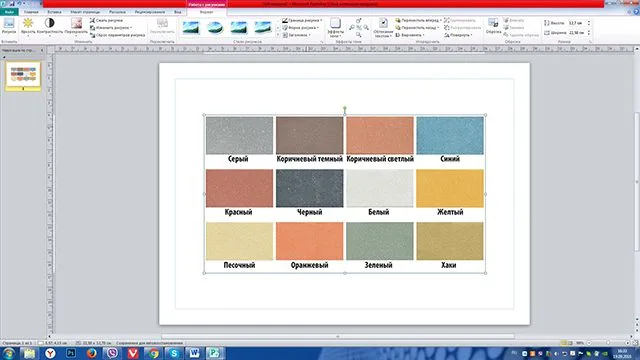Click the 'Черный' black color swatch
Viewport: 640px width, 360px height.
point(309,189)
